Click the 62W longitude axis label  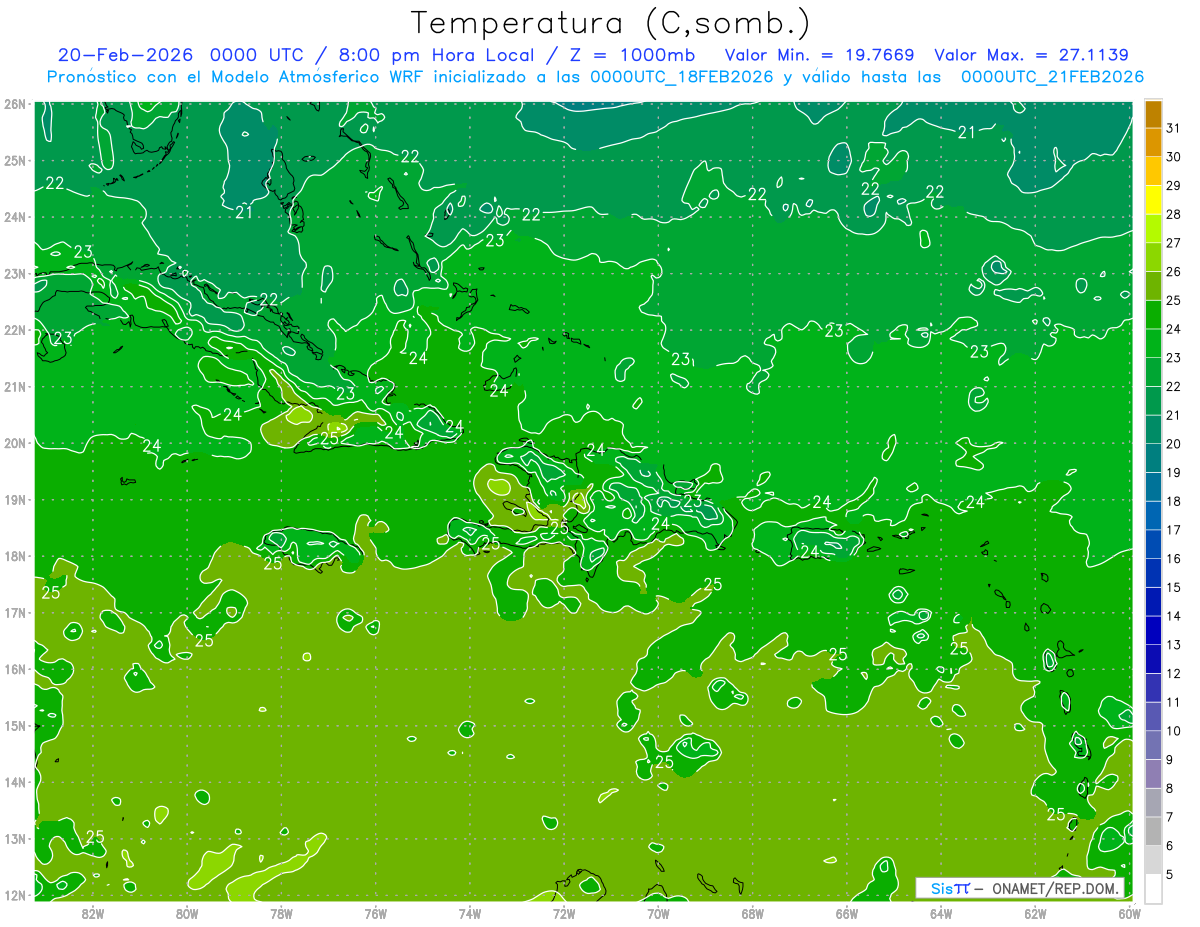(x=1035, y=913)
